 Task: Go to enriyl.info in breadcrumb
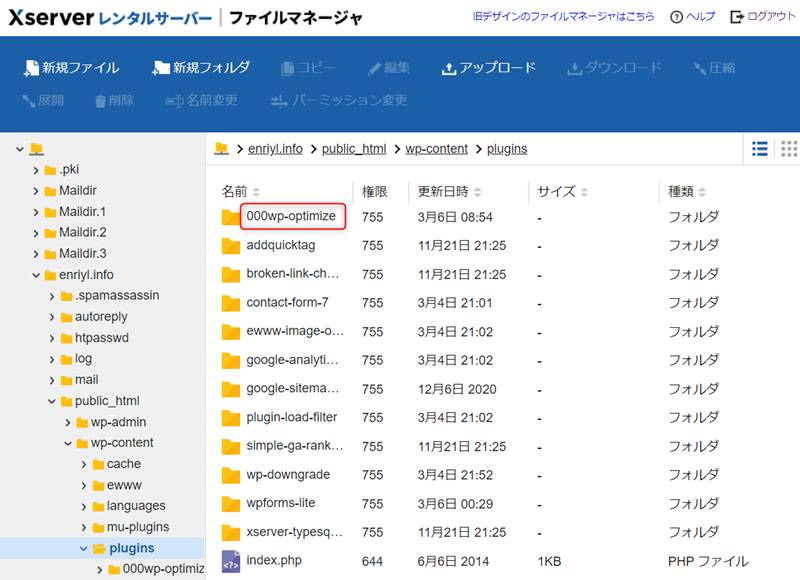(275, 148)
